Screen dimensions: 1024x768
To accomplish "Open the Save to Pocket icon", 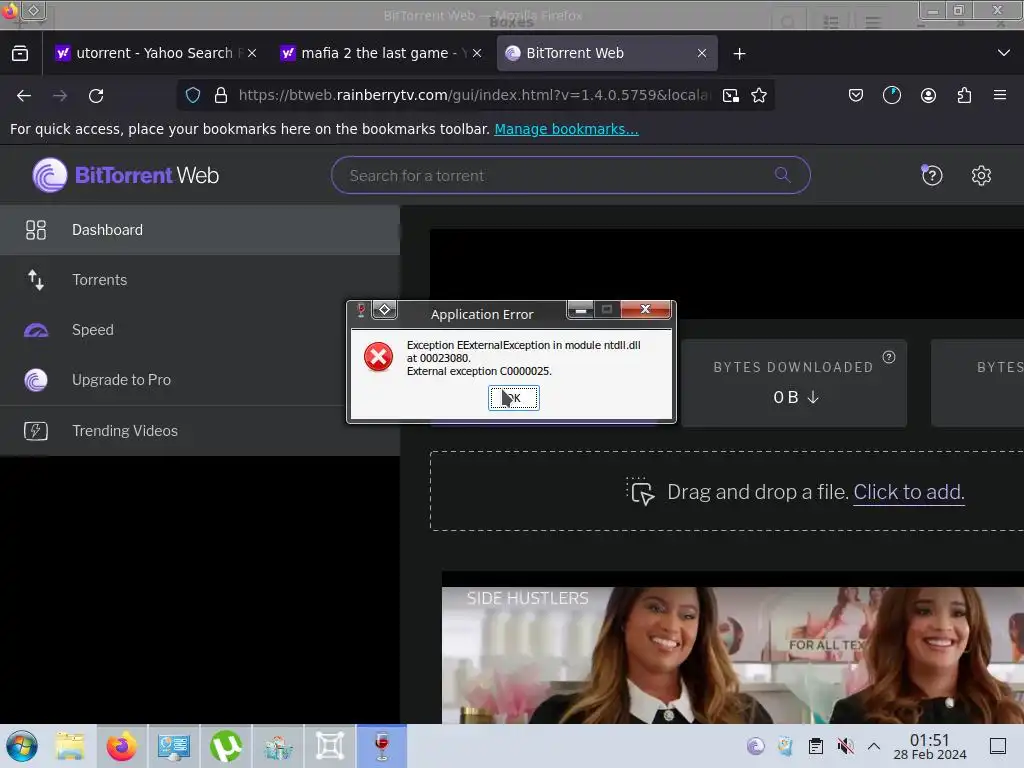I will click(x=856, y=95).
